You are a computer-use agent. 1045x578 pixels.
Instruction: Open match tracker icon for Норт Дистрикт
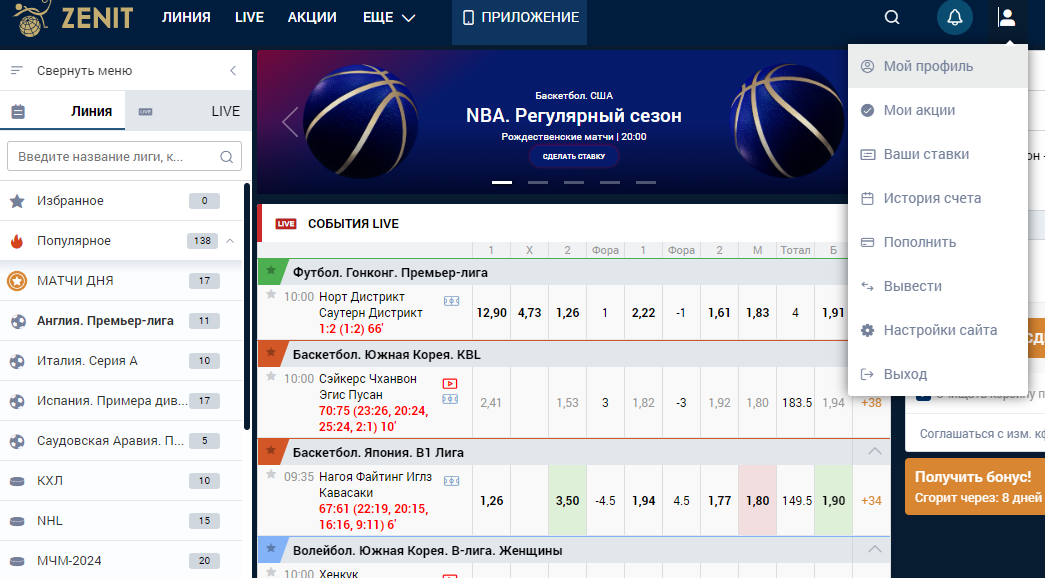click(451, 301)
